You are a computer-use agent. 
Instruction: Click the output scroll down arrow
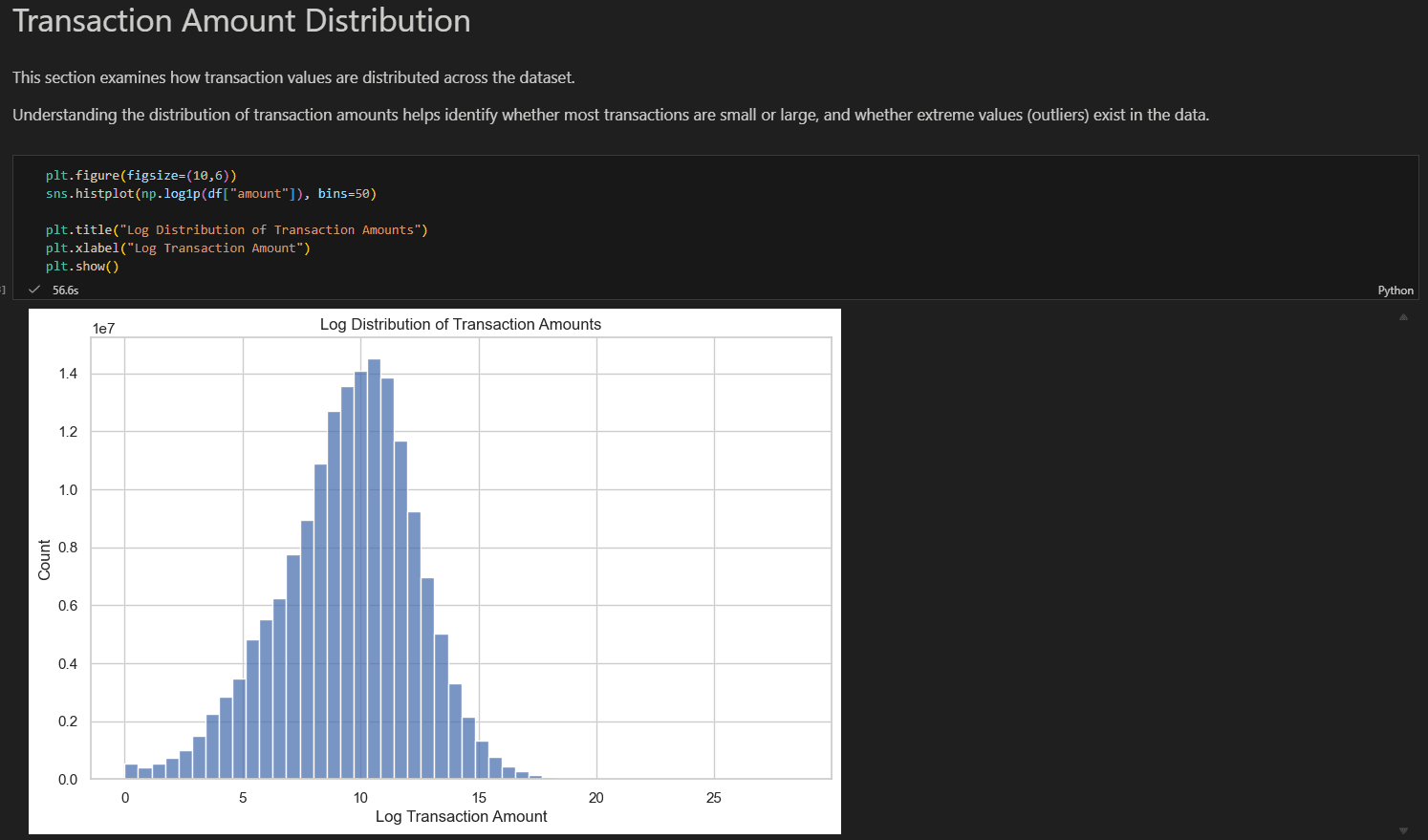(x=1403, y=830)
